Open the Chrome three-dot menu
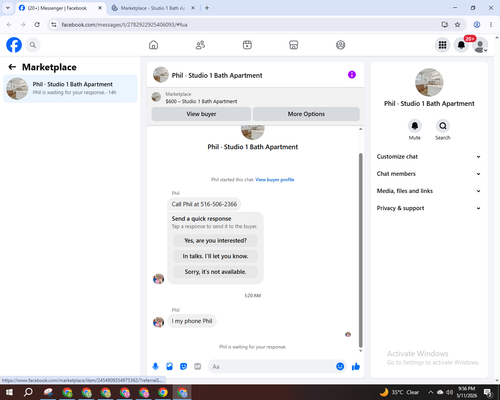 (491, 25)
